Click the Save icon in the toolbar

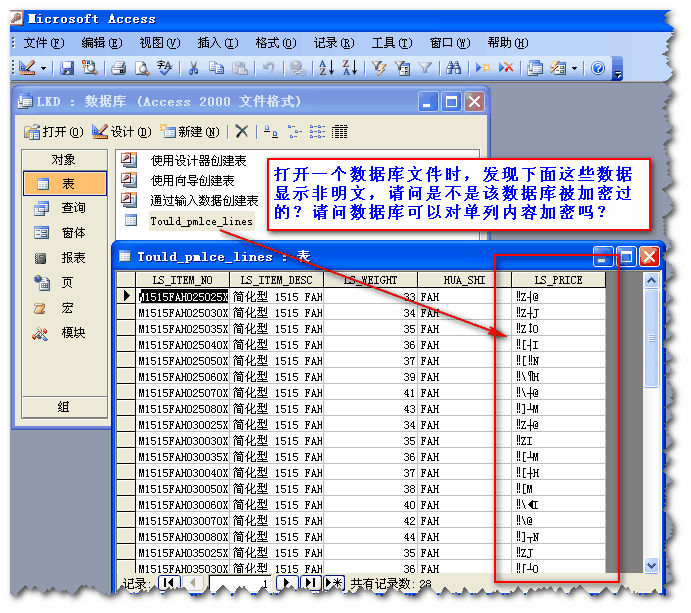[x=67, y=68]
